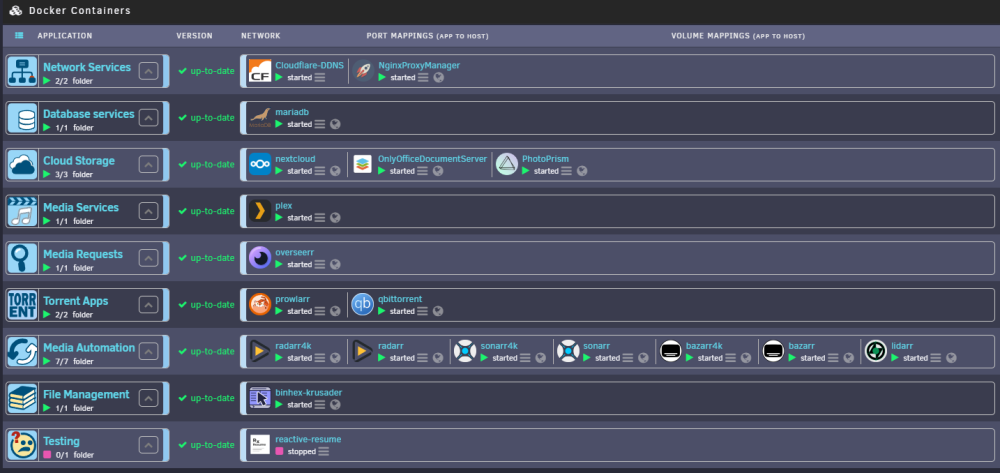Click the lidarr container icon

pos(876,351)
